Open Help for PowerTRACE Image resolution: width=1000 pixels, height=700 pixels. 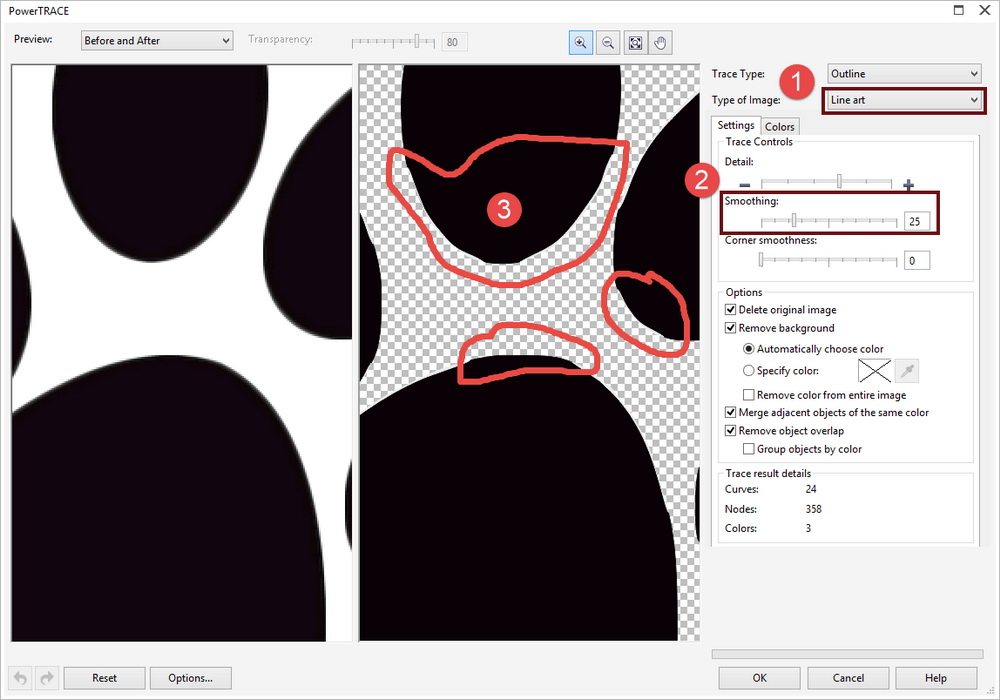(x=936, y=678)
